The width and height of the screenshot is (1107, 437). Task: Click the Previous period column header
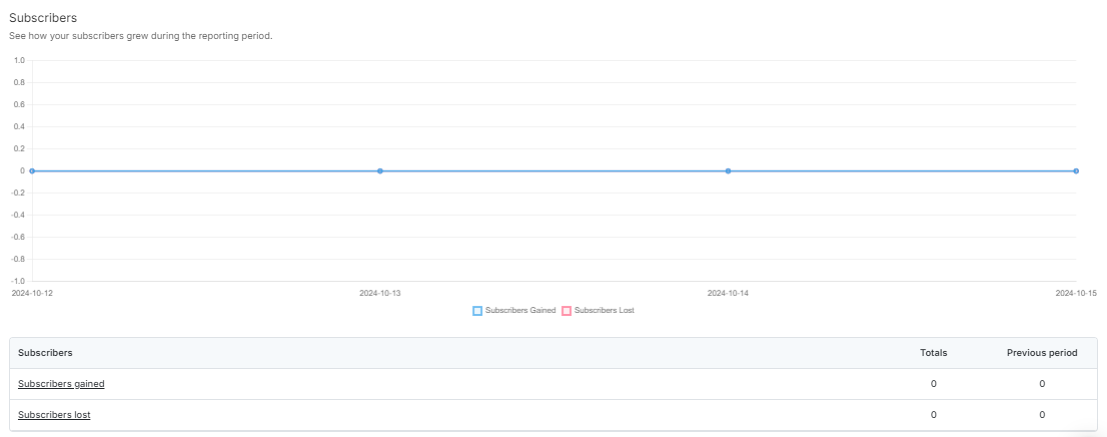[1041, 353]
